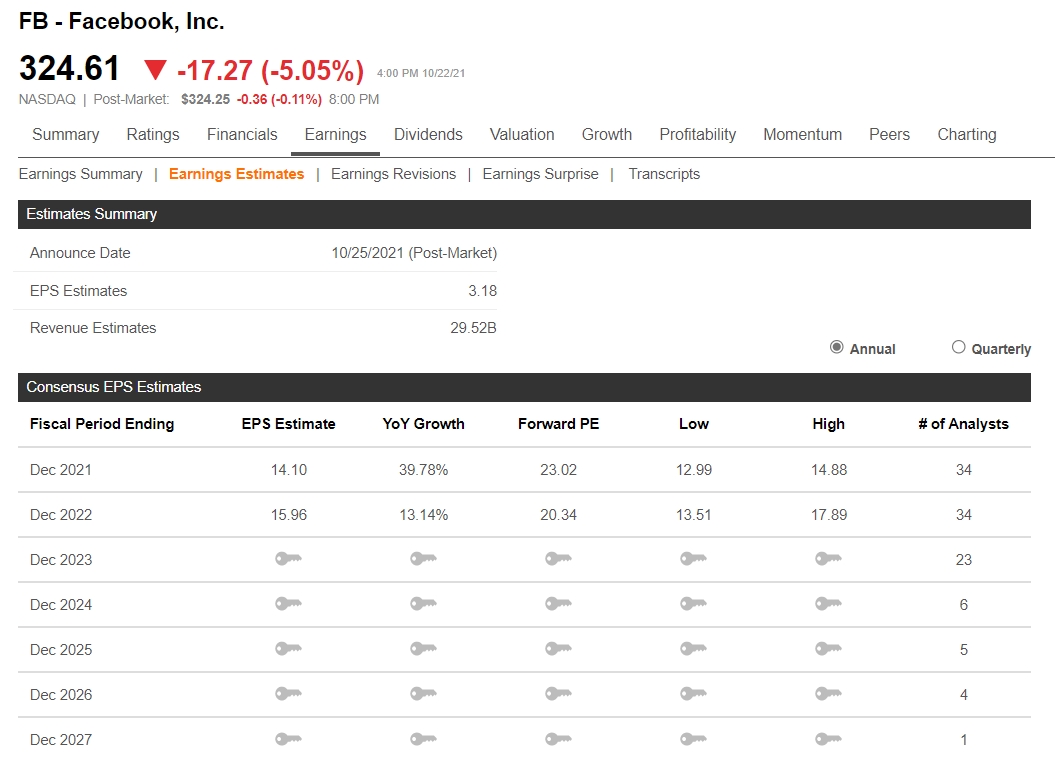The width and height of the screenshot is (1055, 767).
Task: Select Dec 2025 EPS Estimate key icon
Action: click(289, 649)
